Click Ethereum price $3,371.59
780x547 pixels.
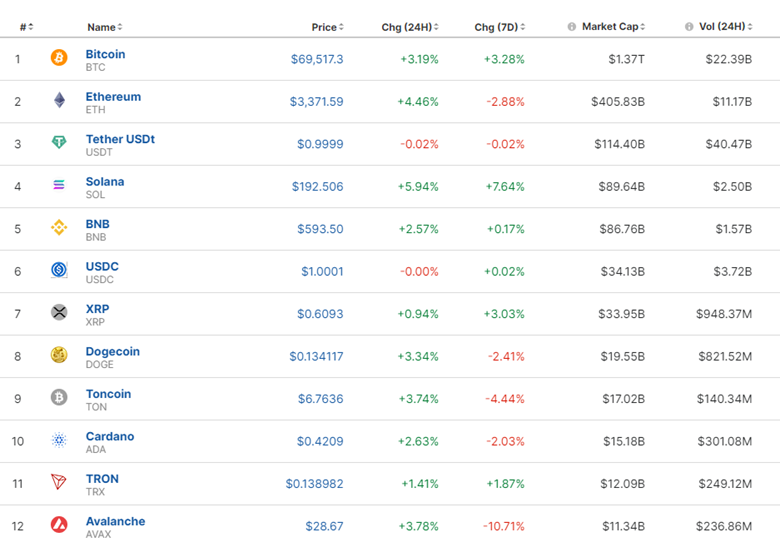tap(316, 101)
